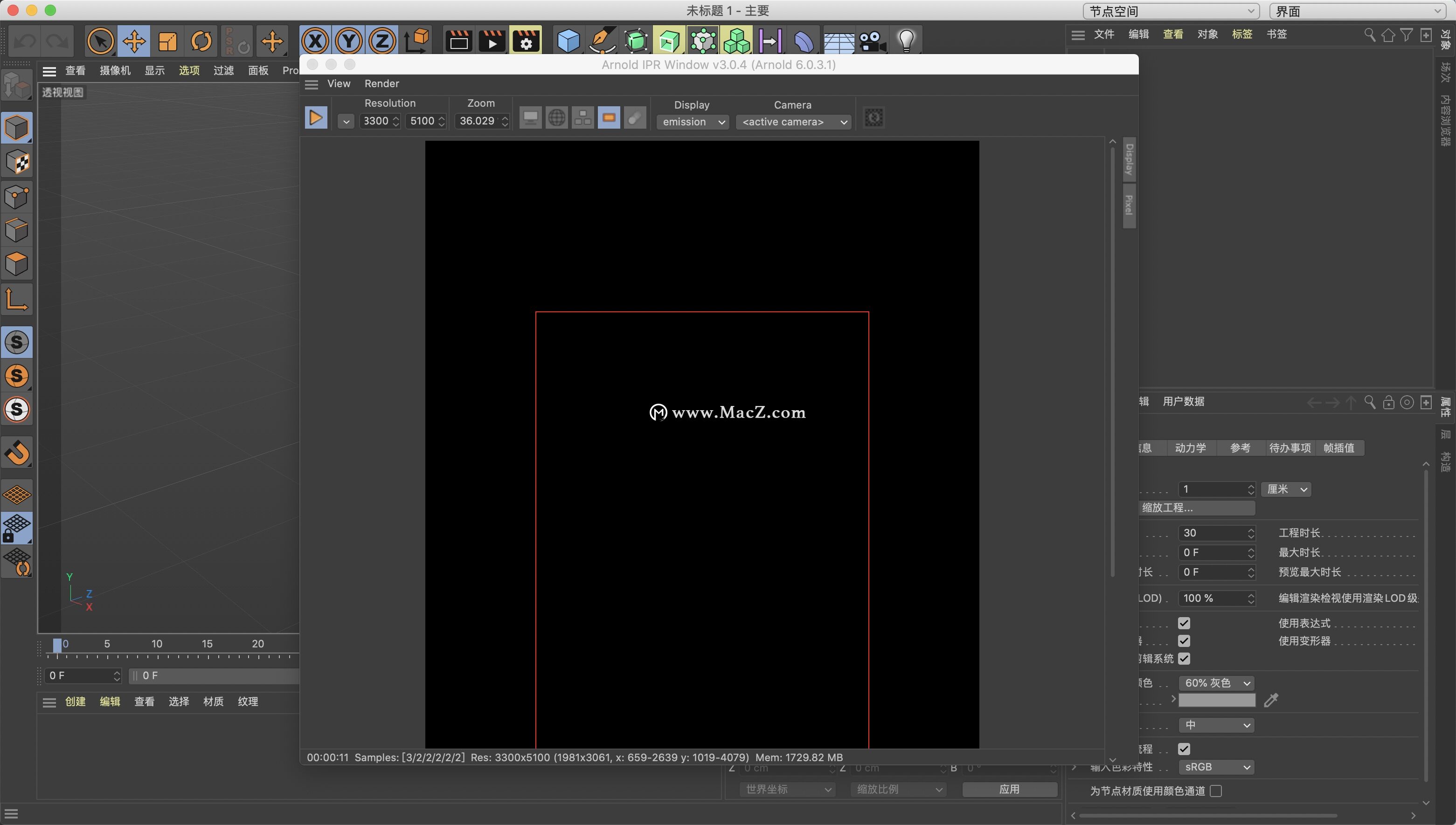The image size is (1456, 825).
Task: Open 摄像机 menu in viewport
Action: (115, 70)
